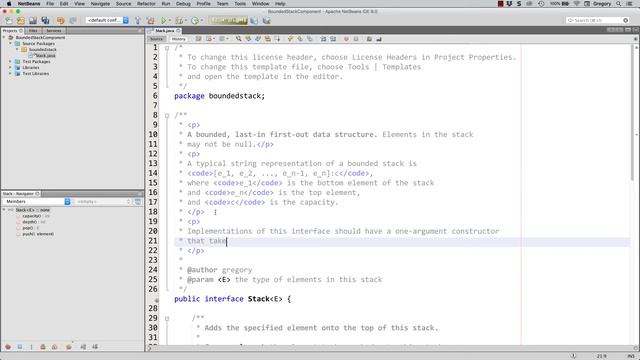This screenshot has height=360, width=640.
Task: Click Find Next Occurrence editor icon
Action: (x=258, y=39)
